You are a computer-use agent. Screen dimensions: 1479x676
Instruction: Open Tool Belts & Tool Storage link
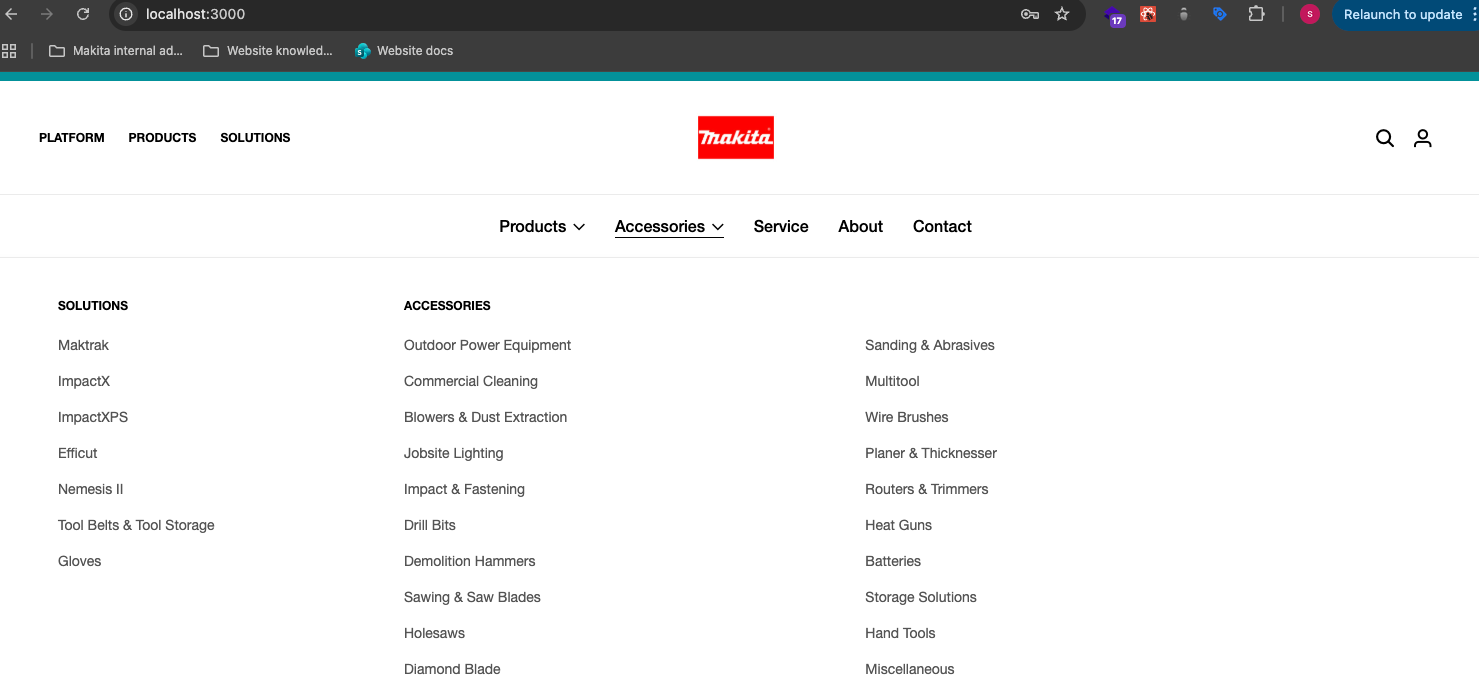pyautogui.click(x=136, y=525)
